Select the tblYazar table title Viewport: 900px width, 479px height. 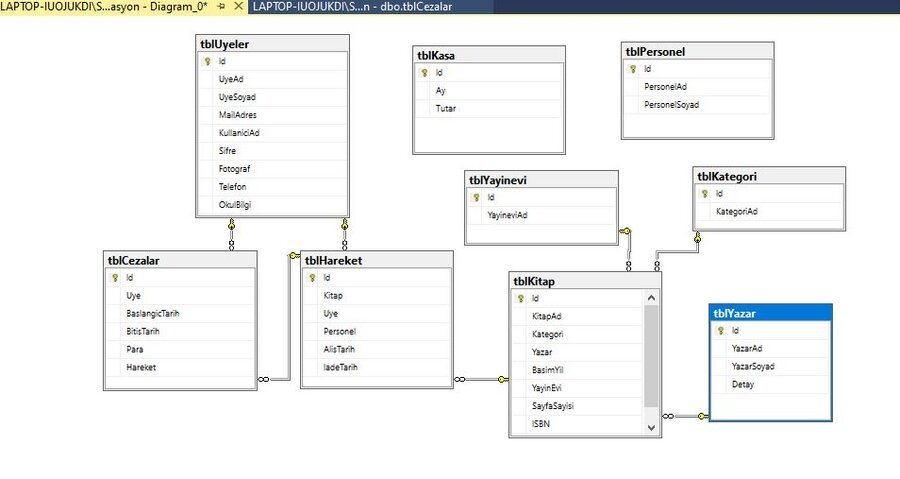click(x=771, y=313)
